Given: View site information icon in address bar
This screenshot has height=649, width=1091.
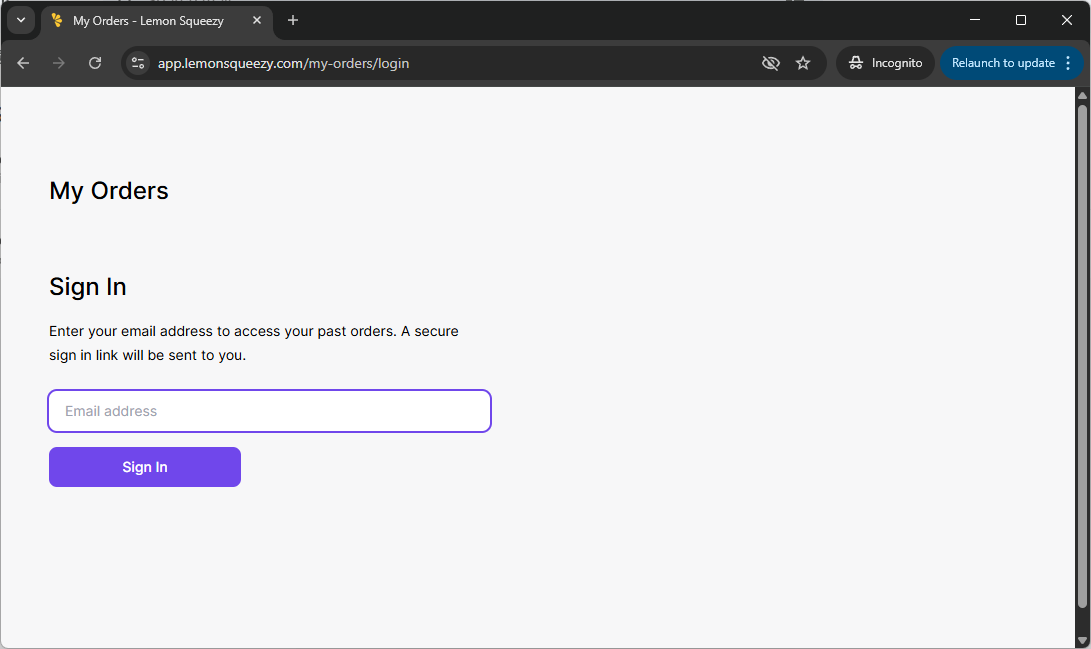Looking at the screenshot, I should point(139,63).
